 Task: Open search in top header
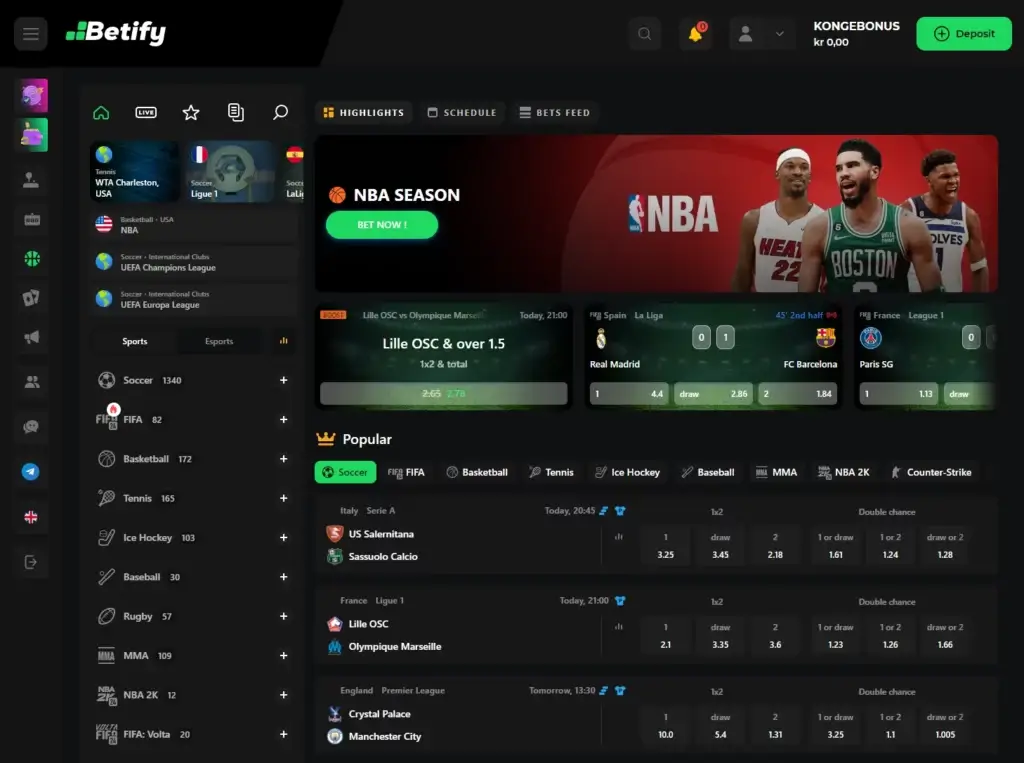(645, 34)
